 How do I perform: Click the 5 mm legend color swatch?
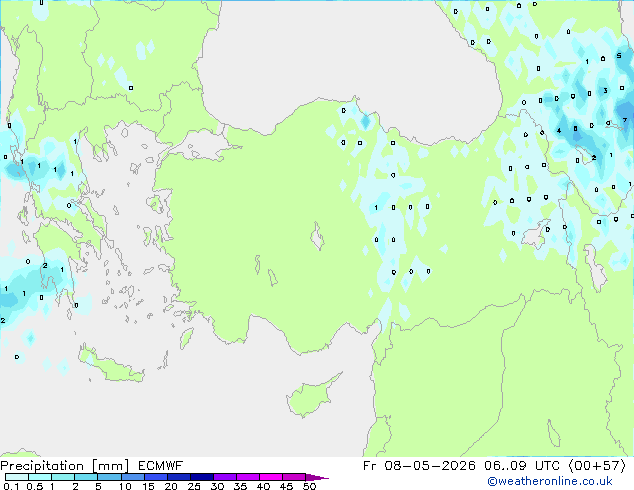109,477
